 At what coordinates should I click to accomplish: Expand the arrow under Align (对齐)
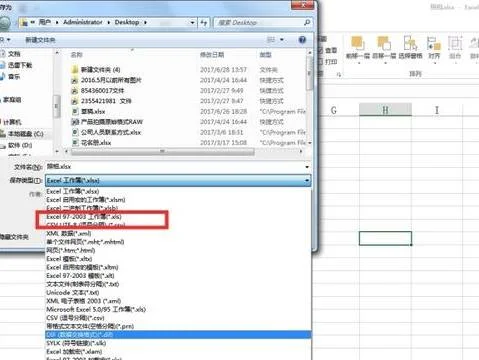pos(435,62)
